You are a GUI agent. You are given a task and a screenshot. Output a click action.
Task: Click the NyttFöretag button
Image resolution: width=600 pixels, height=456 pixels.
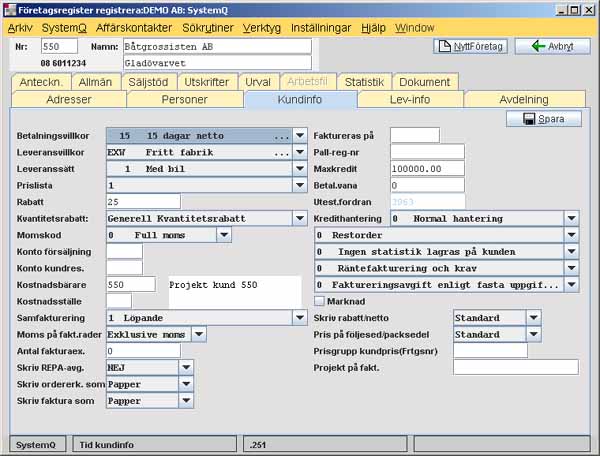coord(470,46)
